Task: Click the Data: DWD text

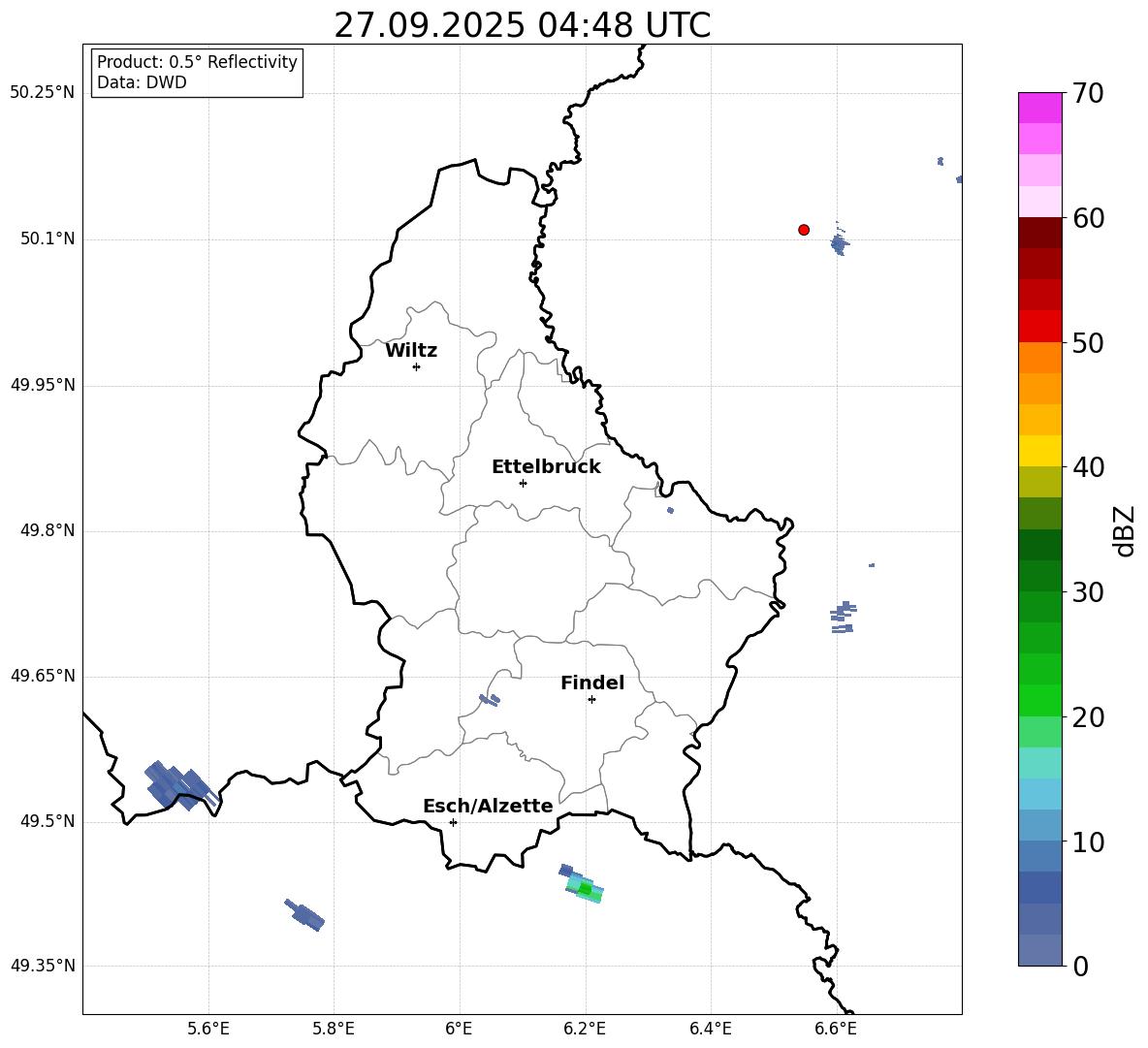Action: tap(142, 82)
